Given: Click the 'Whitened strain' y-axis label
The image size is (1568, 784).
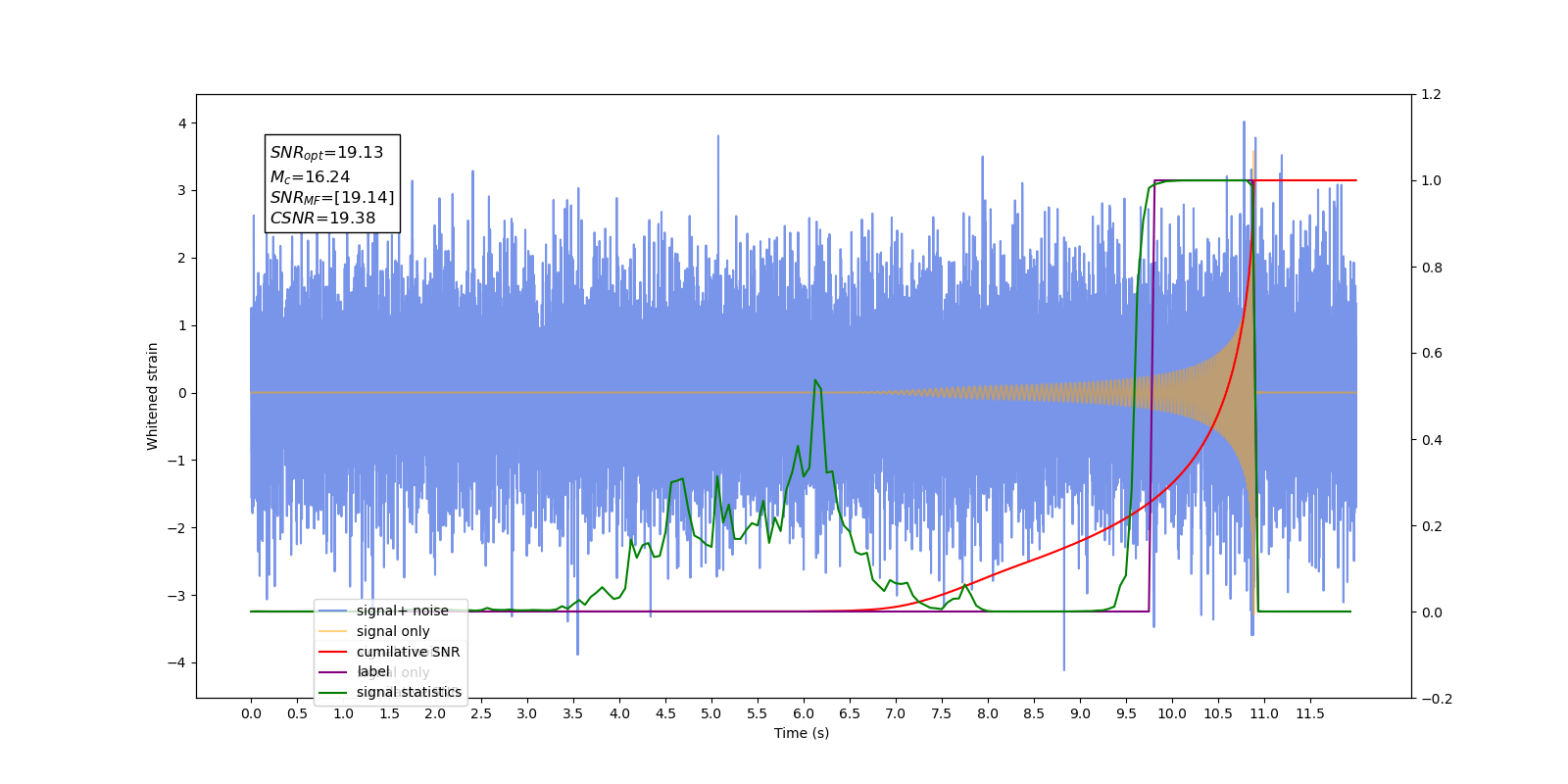Looking at the screenshot, I should pyautogui.click(x=152, y=396).
